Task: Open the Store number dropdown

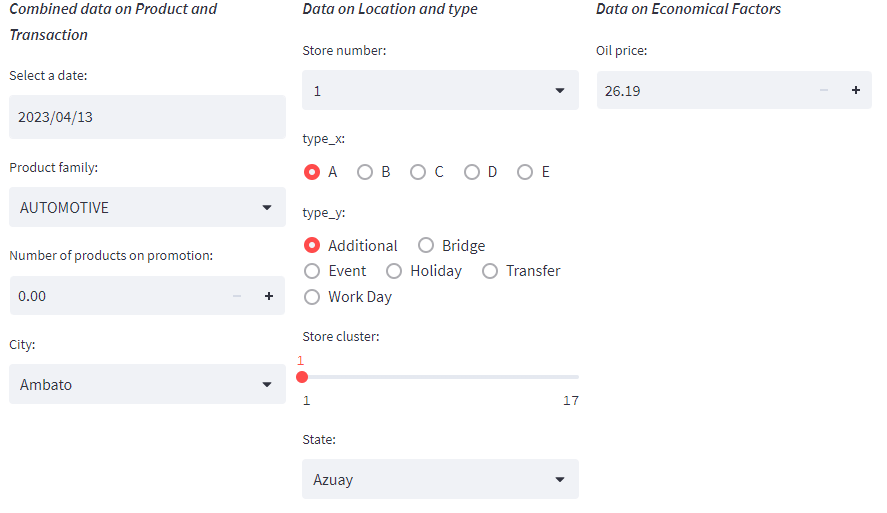Action: 440,91
